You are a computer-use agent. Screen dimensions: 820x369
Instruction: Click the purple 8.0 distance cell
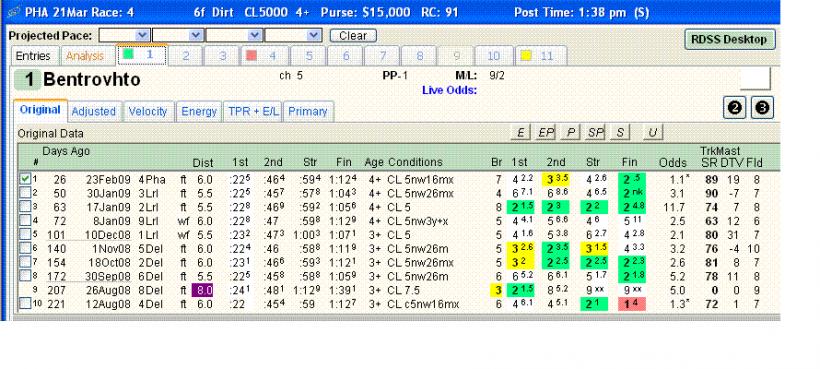tap(204, 290)
